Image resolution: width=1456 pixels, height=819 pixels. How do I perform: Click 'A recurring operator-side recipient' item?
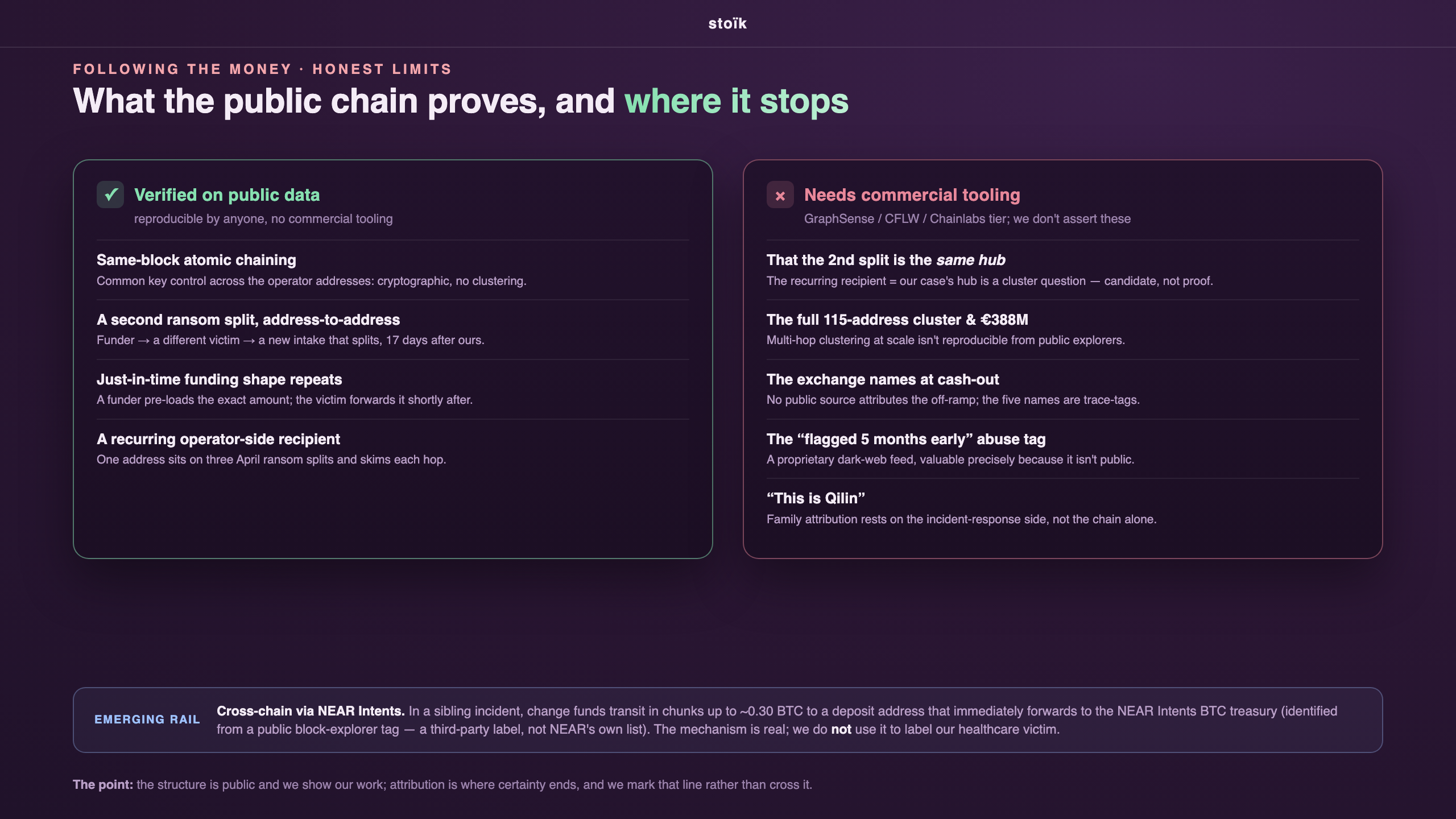pyautogui.click(x=393, y=449)
